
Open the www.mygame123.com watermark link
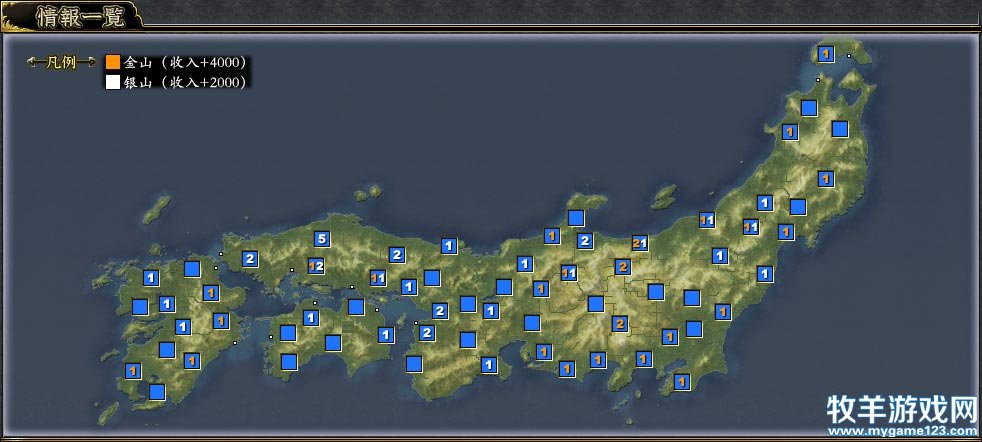coord(900,433)
